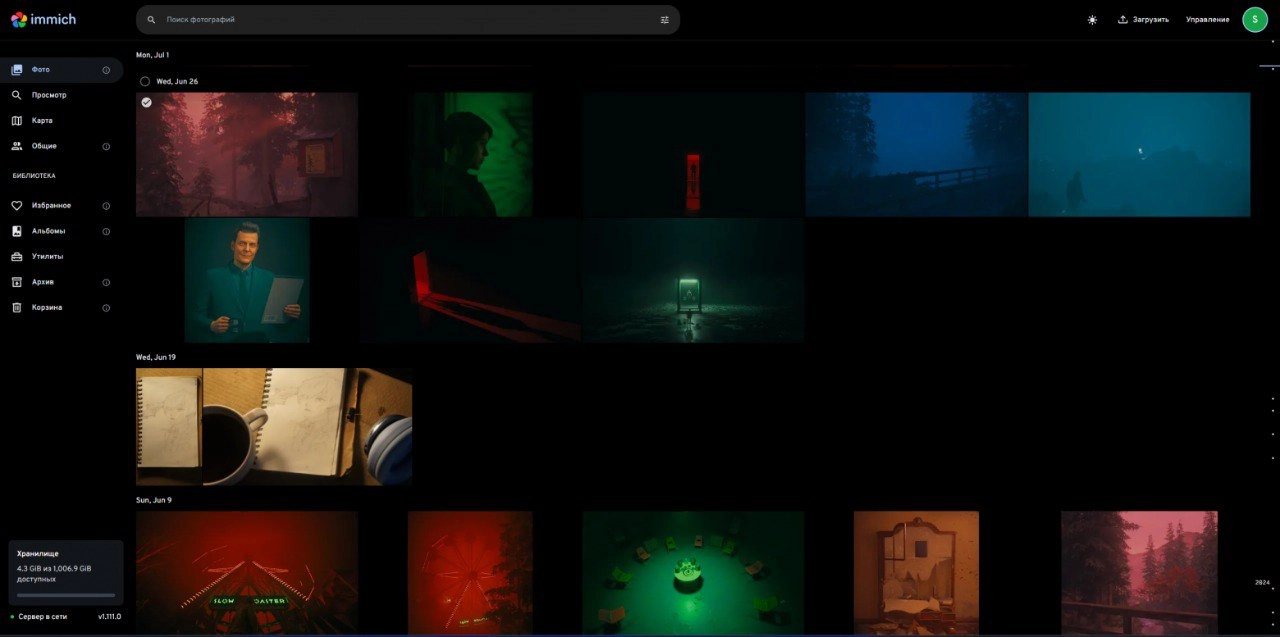Screen dimensions: 1280x637
Task: Click the heart icon beside Избранное
Action: (x=17, y=205)
